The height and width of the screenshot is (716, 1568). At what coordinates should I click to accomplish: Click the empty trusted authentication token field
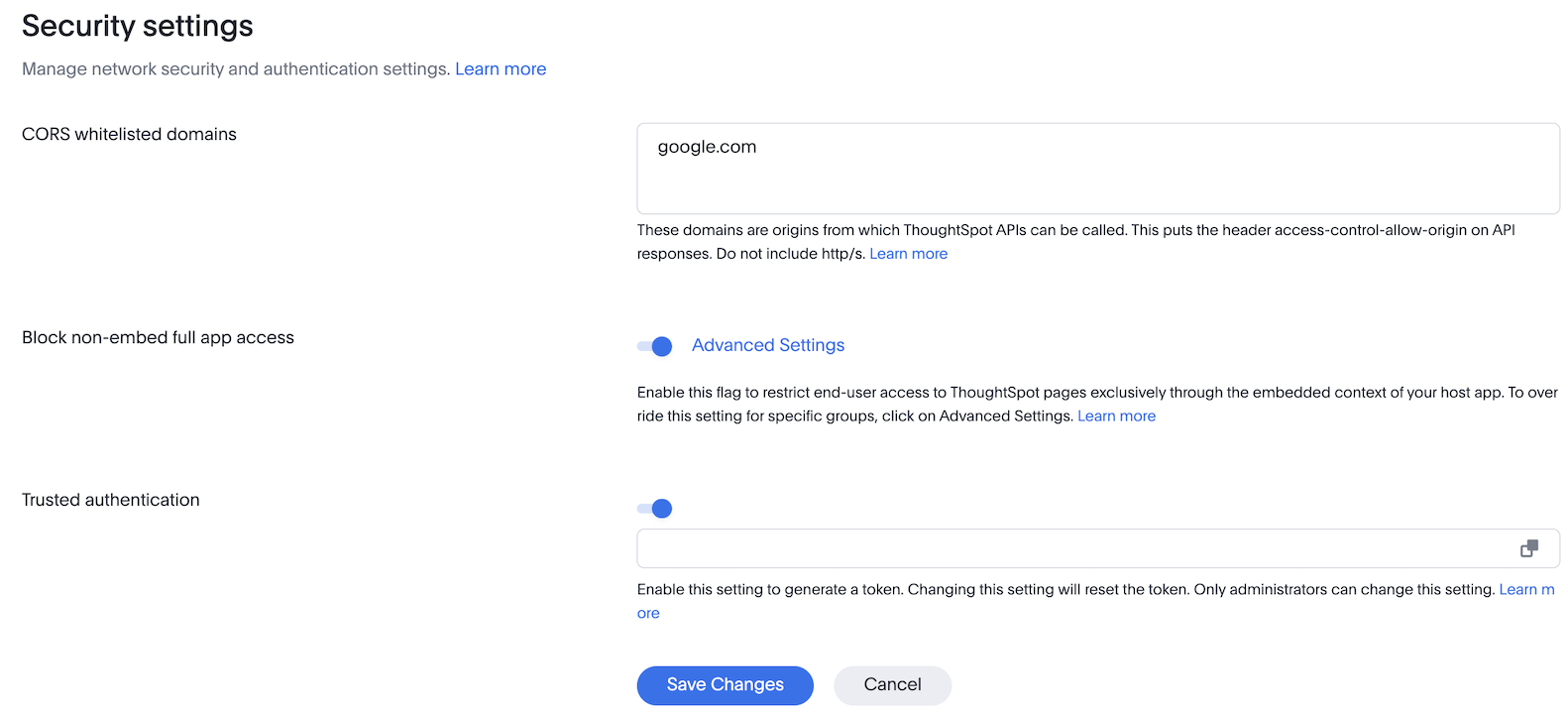point(991,547)
